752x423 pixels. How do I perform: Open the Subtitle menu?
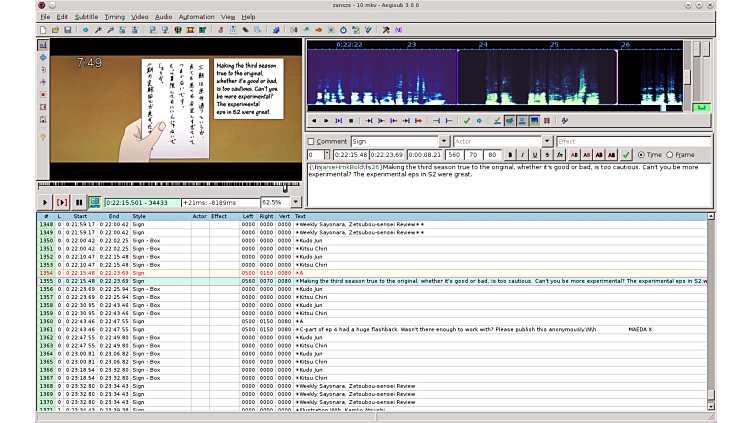pyautogui.click(x=86, y=17)
